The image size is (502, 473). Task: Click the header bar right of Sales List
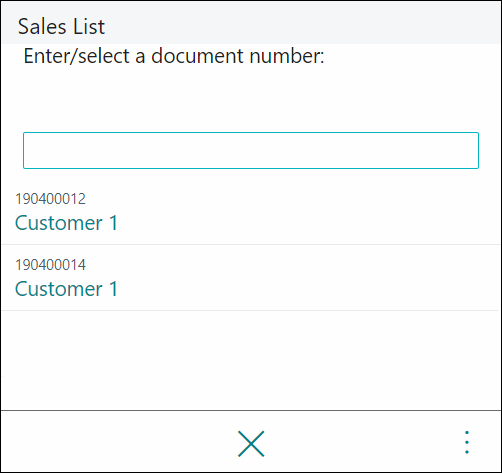[x=303, y=23]
